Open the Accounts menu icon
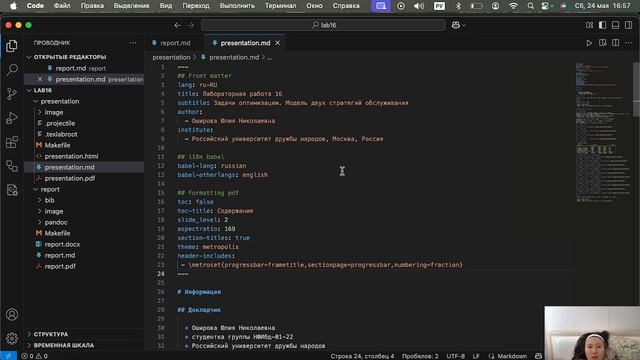Screen dimensions: 640x360 point(12,315)
